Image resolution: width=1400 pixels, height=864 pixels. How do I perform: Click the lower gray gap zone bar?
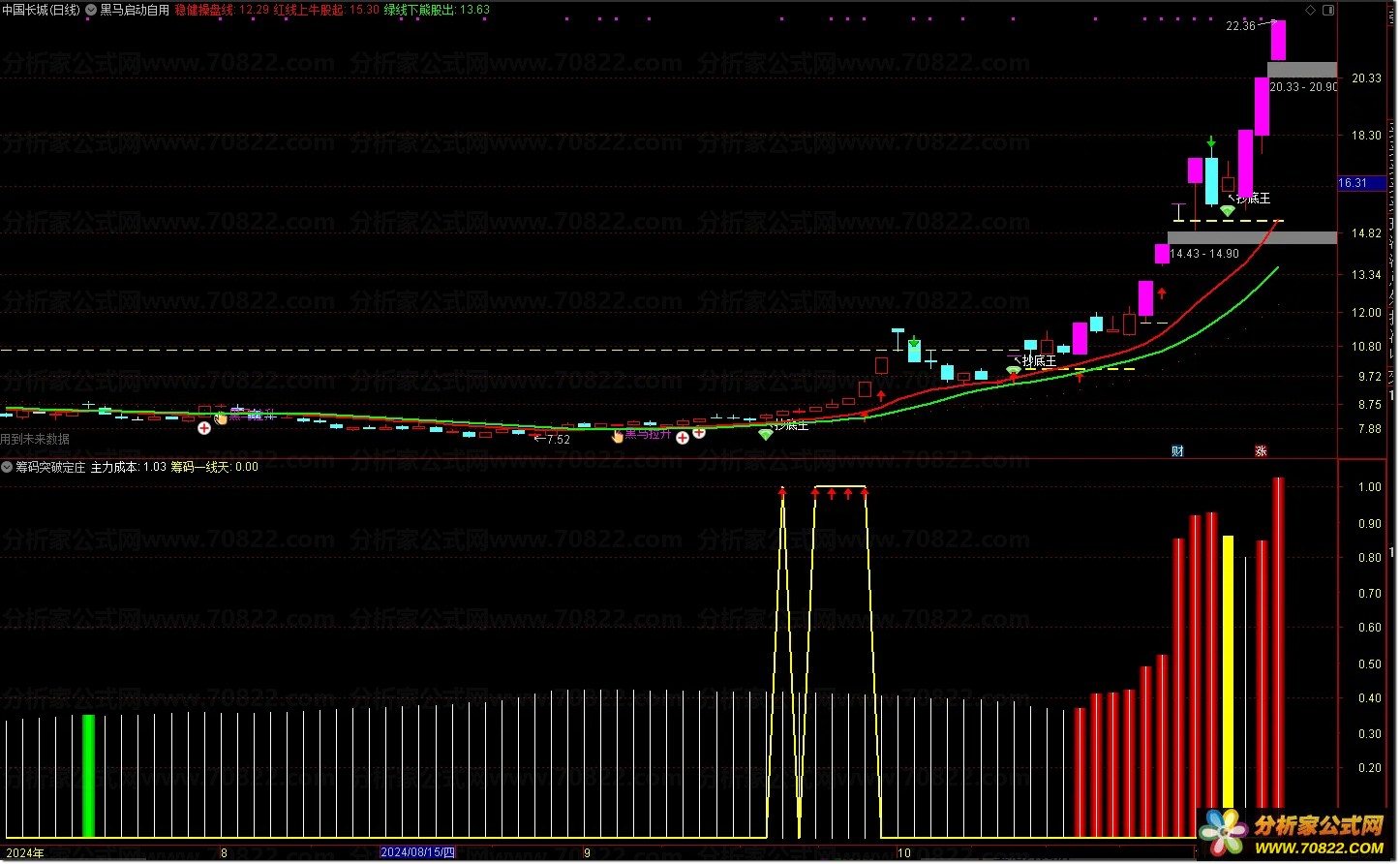click(1252, 237)
